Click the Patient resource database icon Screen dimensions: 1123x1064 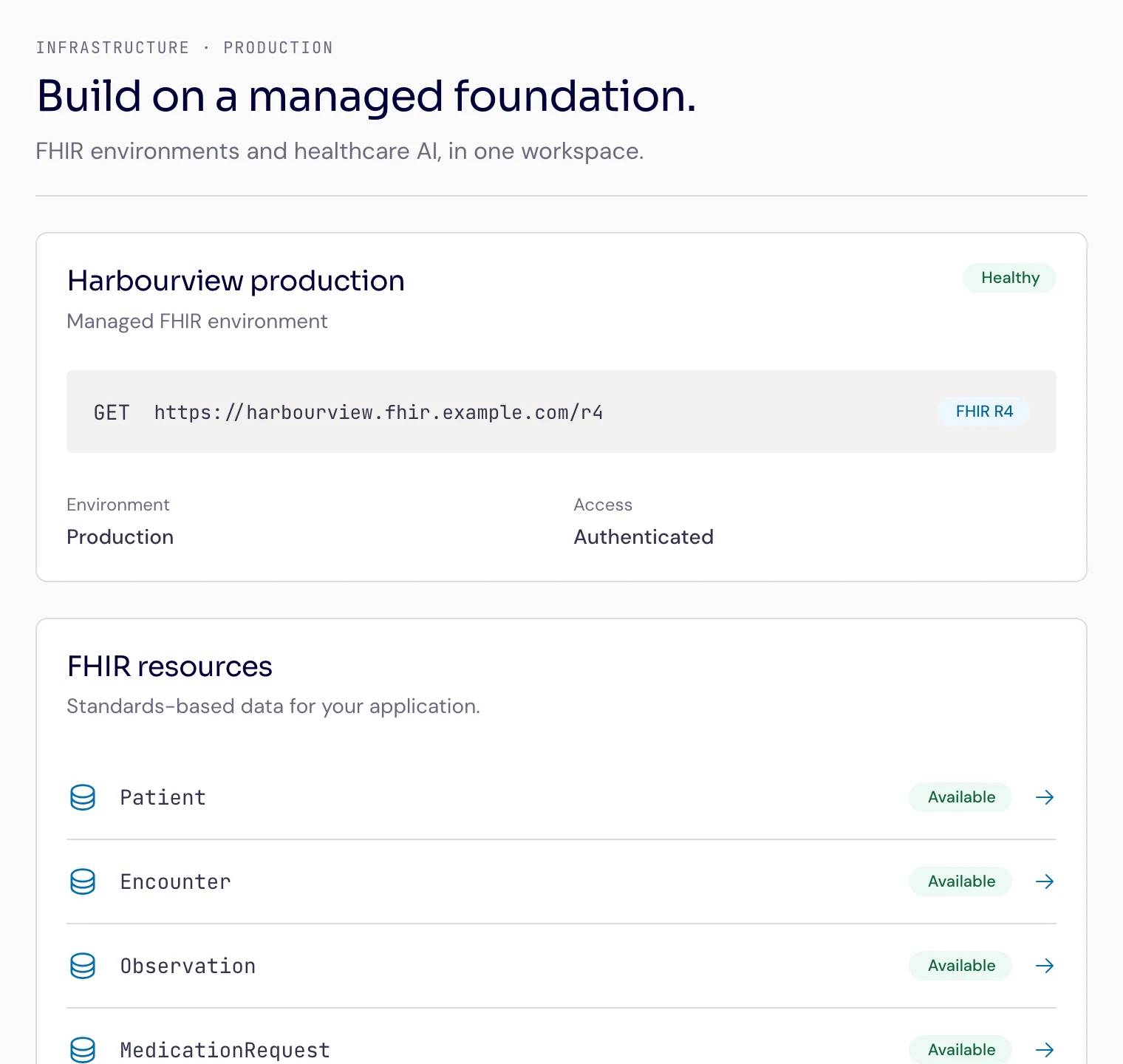pos(83,797)
